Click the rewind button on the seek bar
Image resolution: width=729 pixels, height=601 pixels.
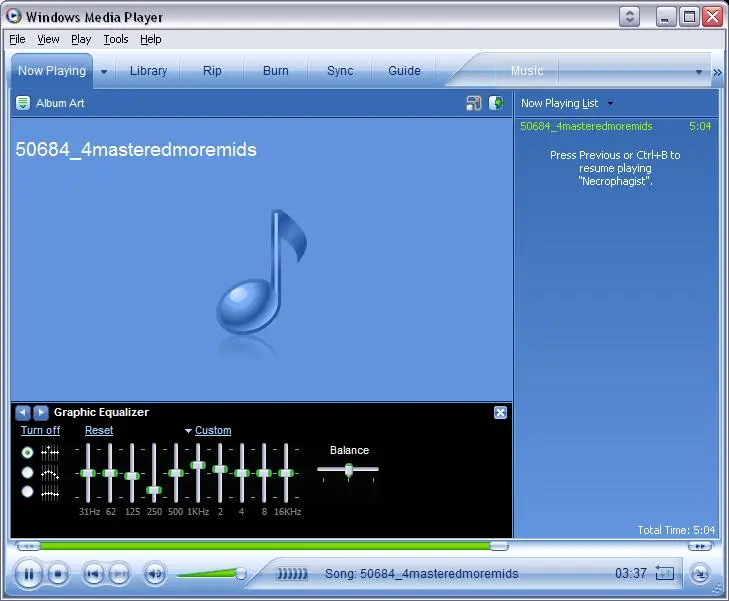pos(27,546)
